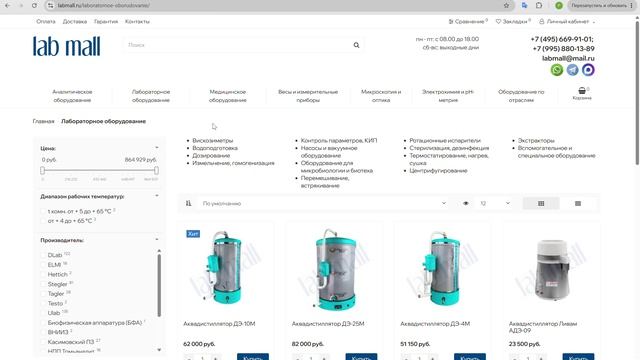Check the Testo manufacturer filter
This screenshot has height=360, width=640.
[43, 303]
